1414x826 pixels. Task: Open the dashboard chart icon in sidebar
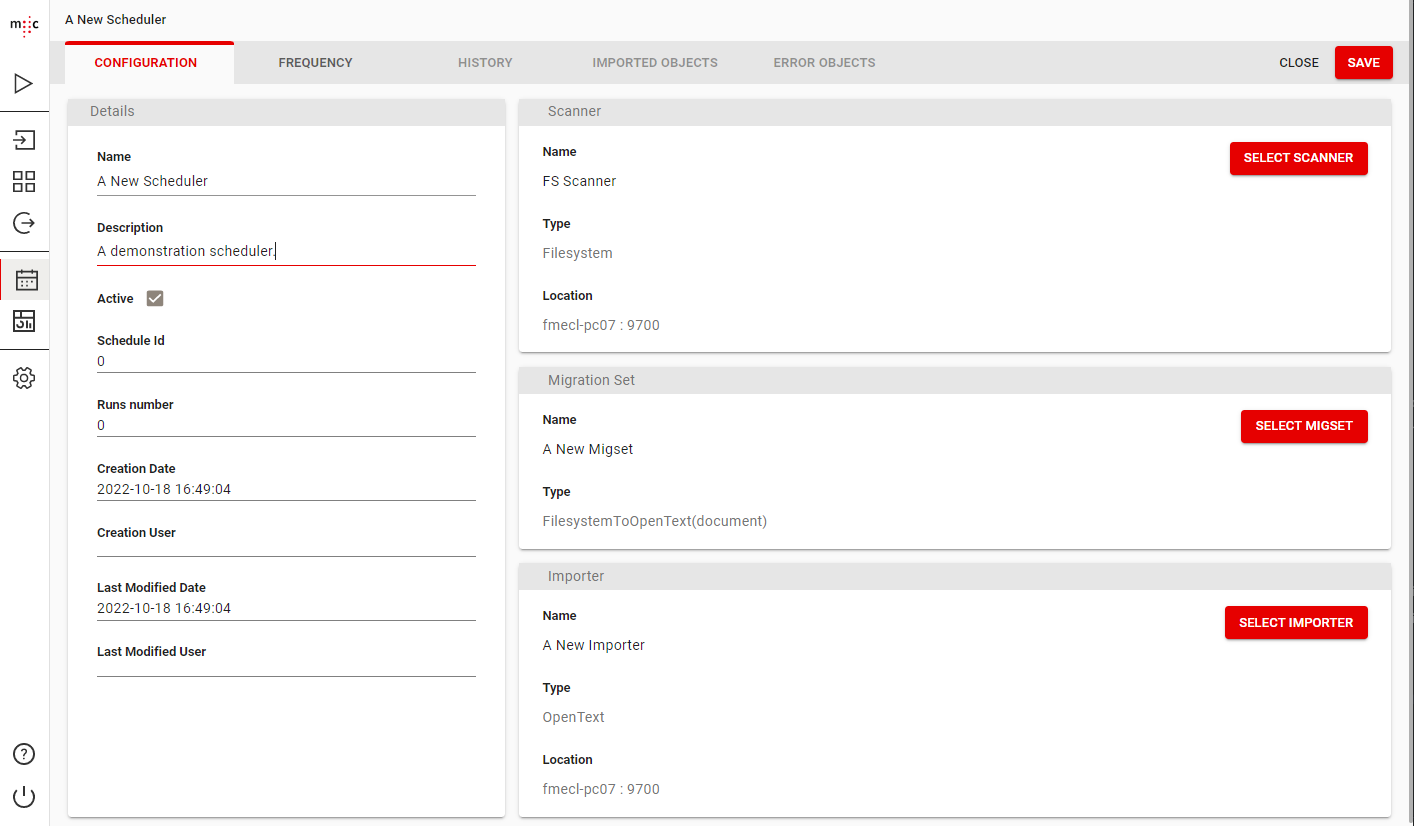24,321
